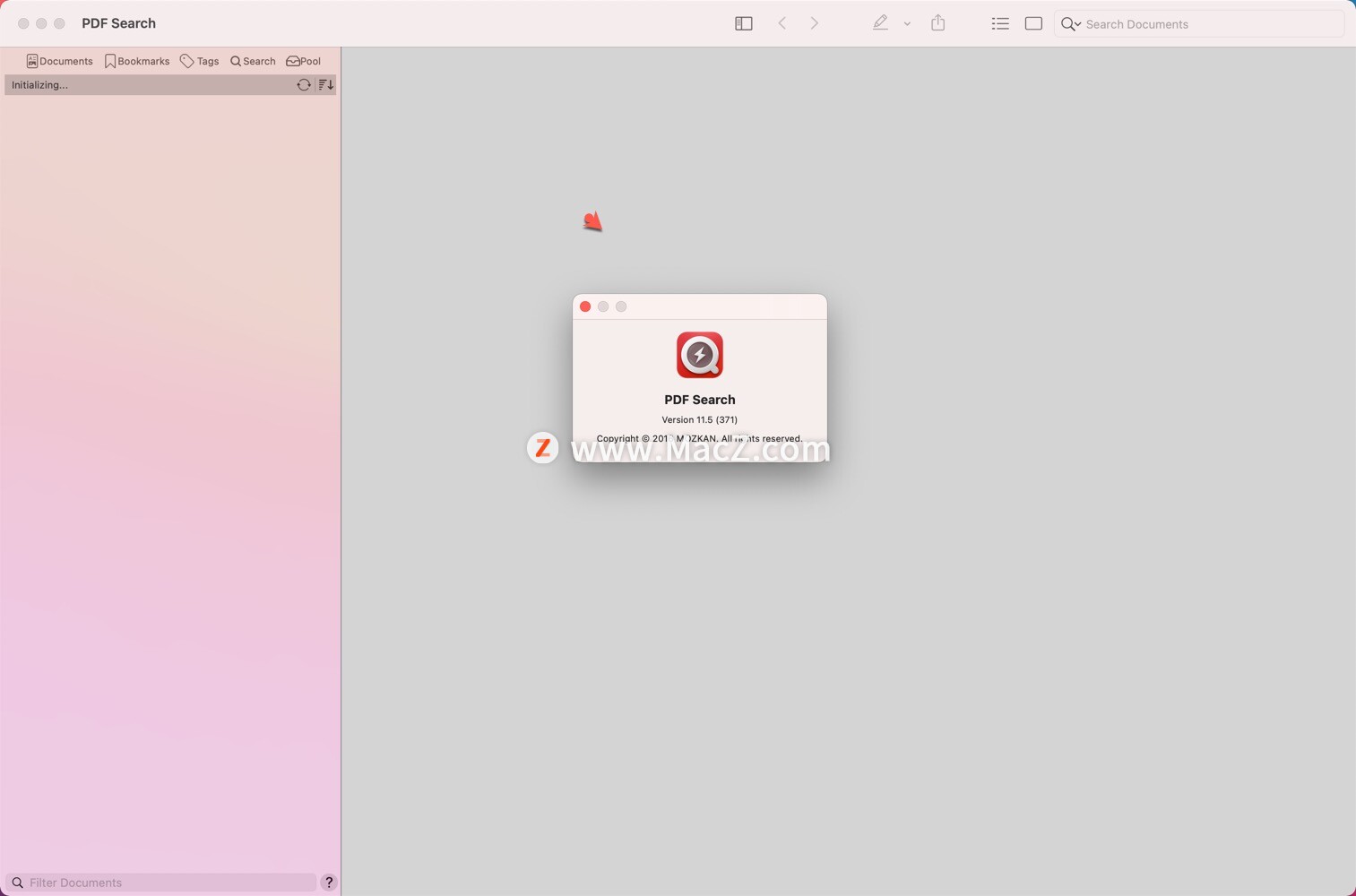The image size is (1356, 896).
Task: Open the highlight pen options dropdown
Action: (x=907, y=24)
